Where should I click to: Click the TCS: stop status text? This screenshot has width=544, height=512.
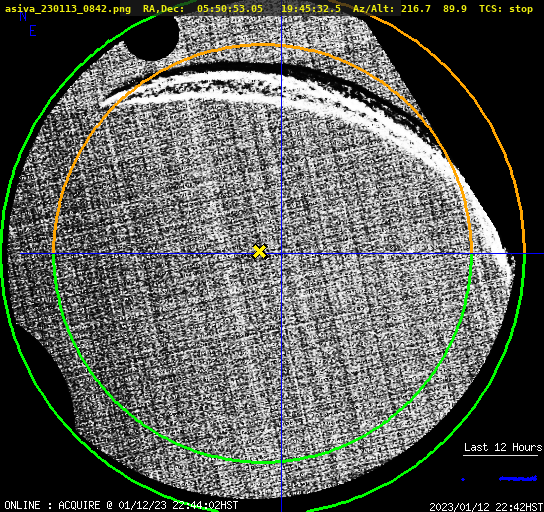click(506, 9)
